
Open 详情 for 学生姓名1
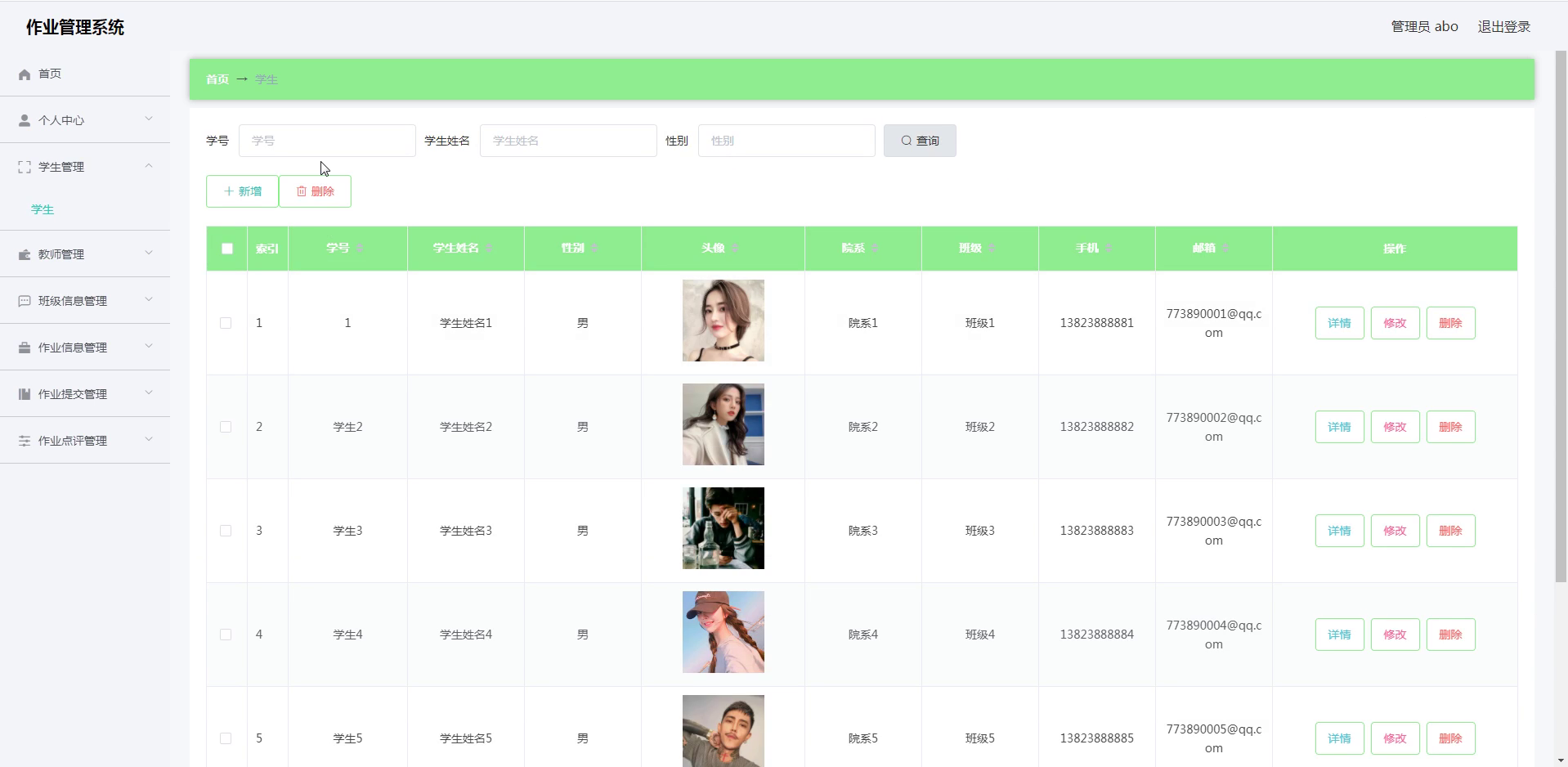point(1339,323)
